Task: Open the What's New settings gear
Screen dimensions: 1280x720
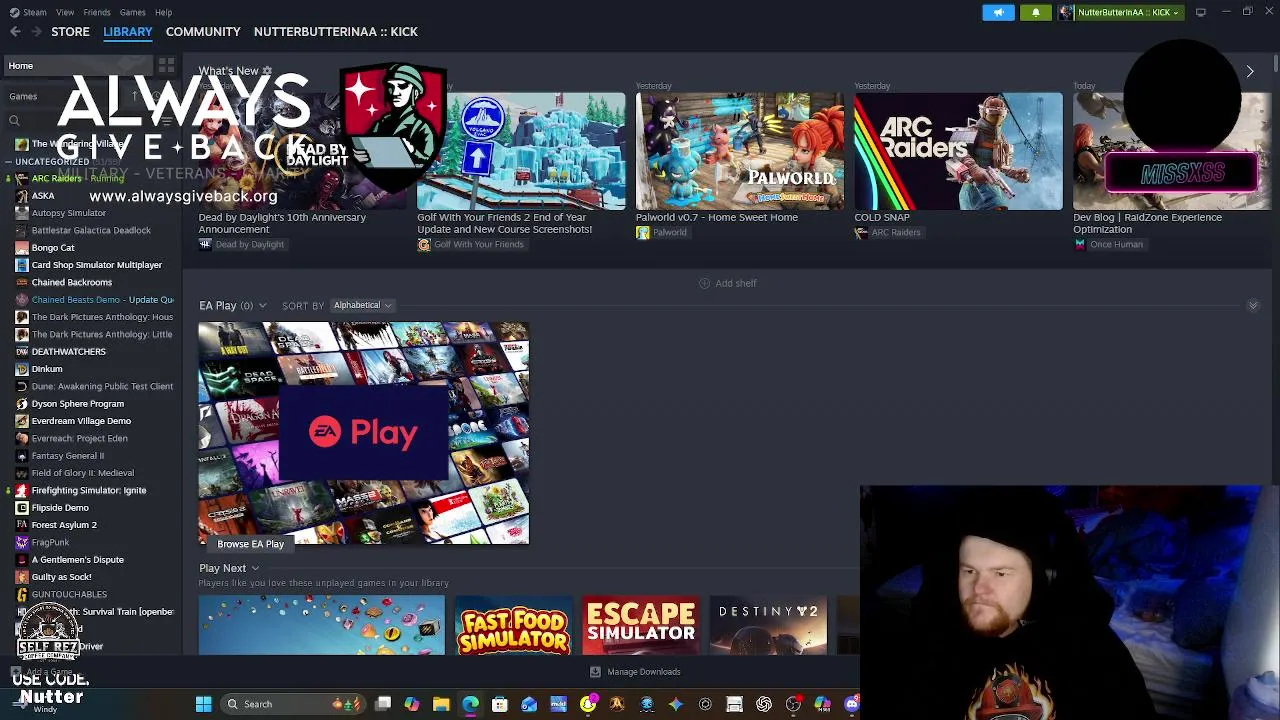Action: (x=267, y=71)
